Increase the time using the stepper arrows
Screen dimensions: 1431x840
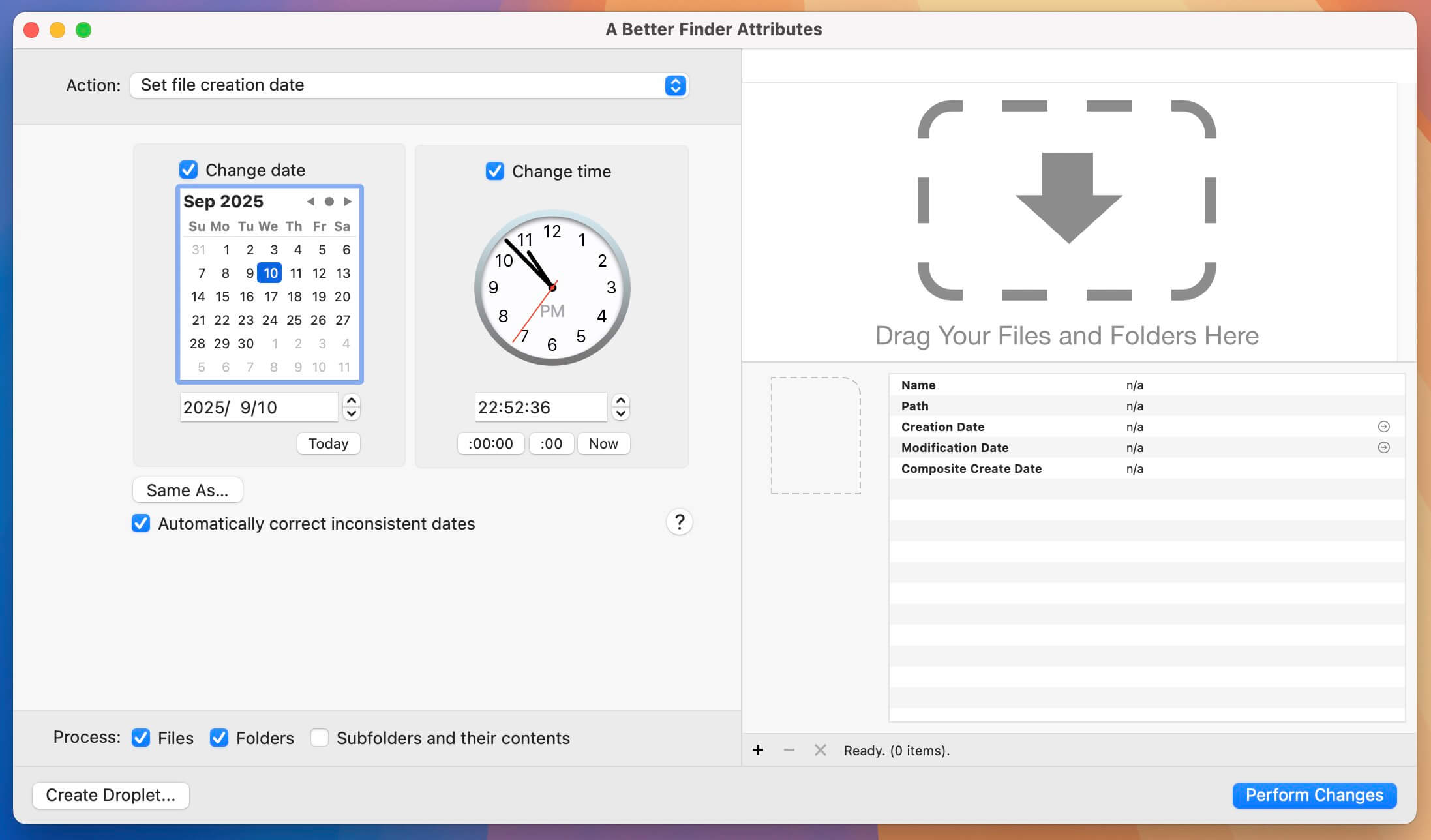point(620,402)
